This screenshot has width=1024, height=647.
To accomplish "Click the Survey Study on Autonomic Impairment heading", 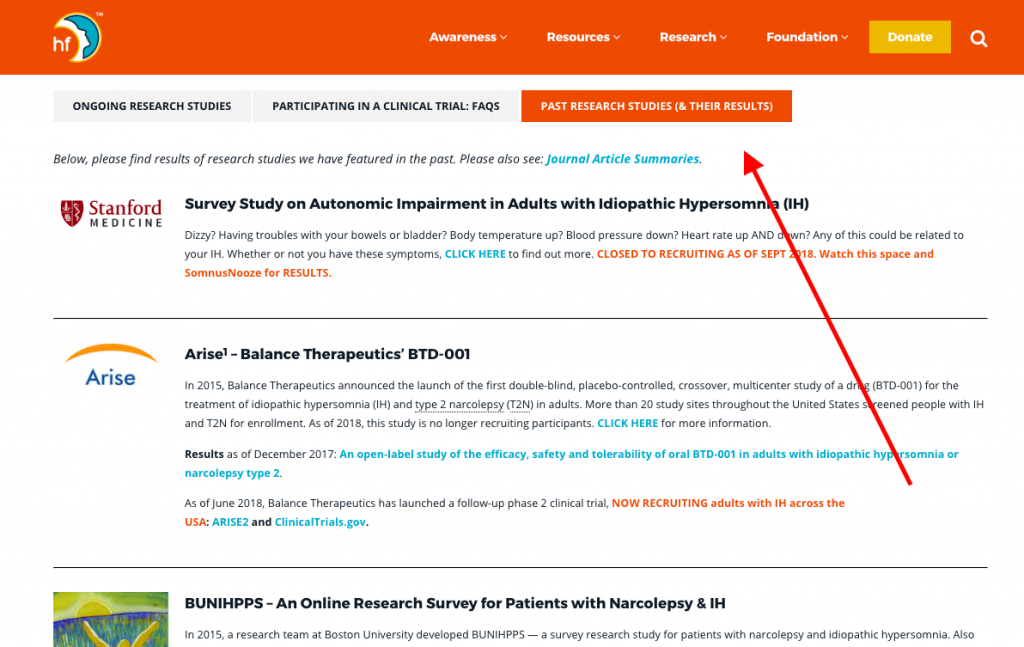I will click(496, 204).
